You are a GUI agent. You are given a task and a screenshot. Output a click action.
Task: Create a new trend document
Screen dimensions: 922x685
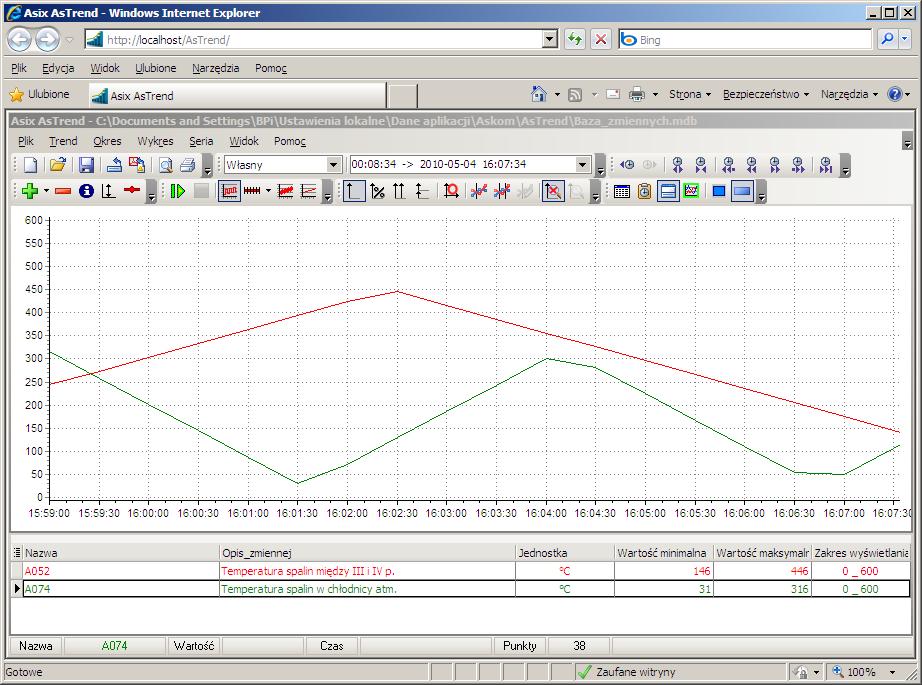pyautogui.click(x=30, y=165)
